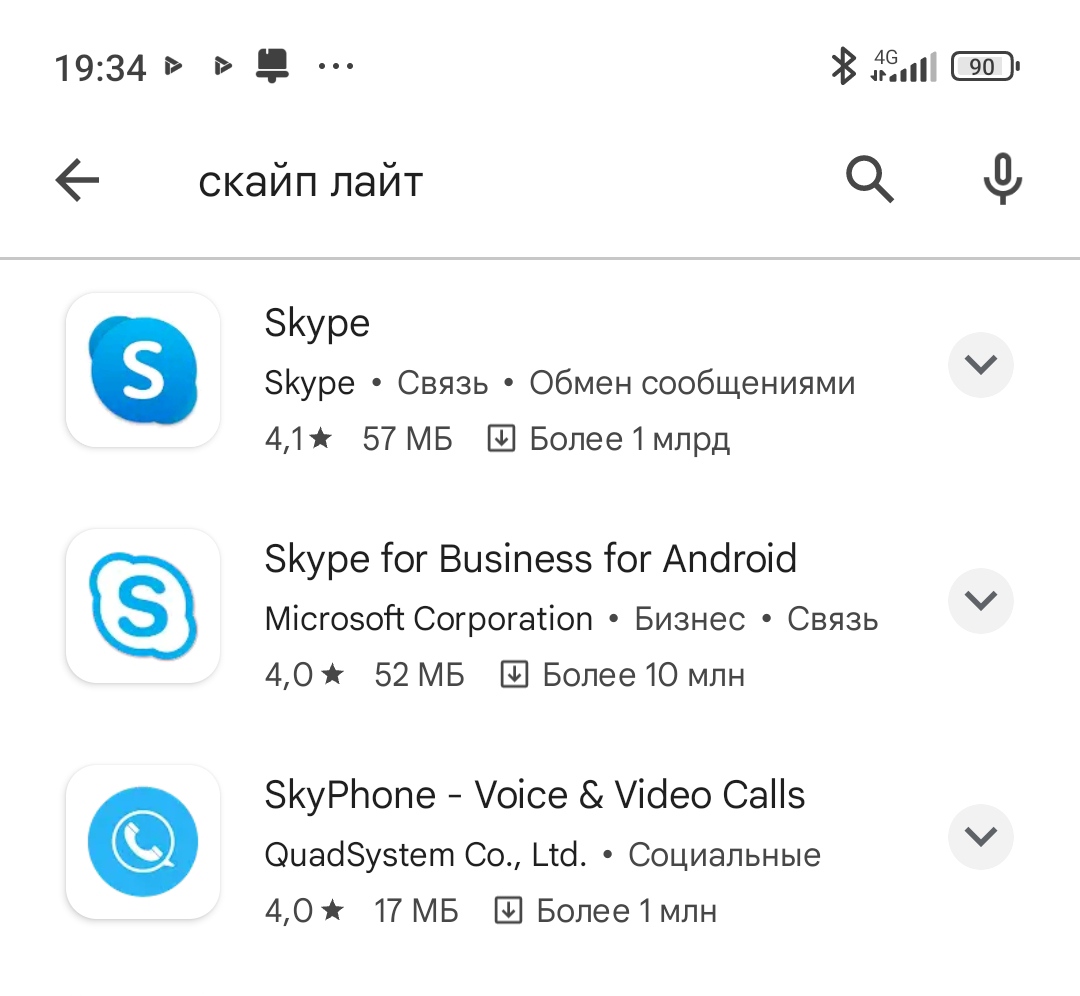Open "SkyPhone - Voice & Video Calls" title
1080x996 pixels.
534,795
